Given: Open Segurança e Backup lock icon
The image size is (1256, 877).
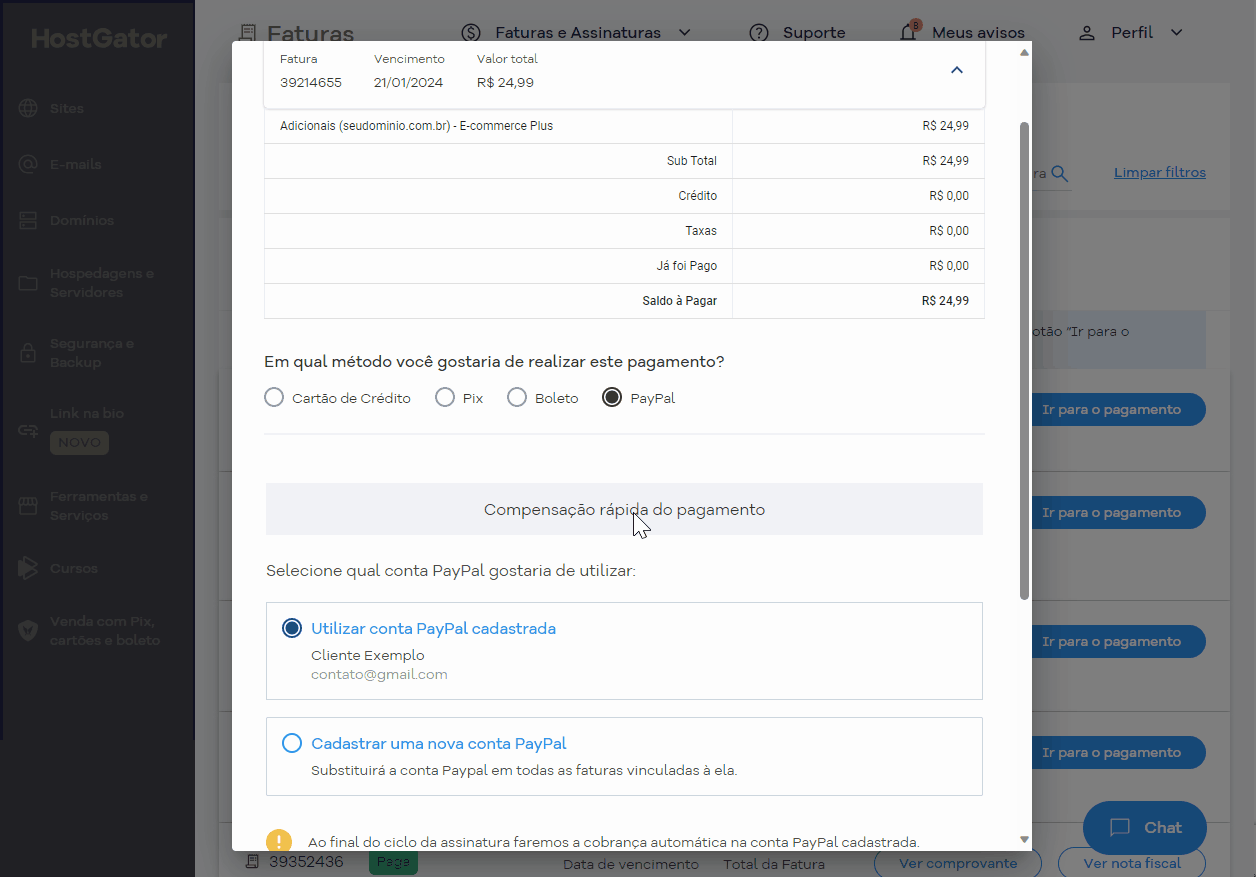Looking at the screenshot, I should 28,353.
